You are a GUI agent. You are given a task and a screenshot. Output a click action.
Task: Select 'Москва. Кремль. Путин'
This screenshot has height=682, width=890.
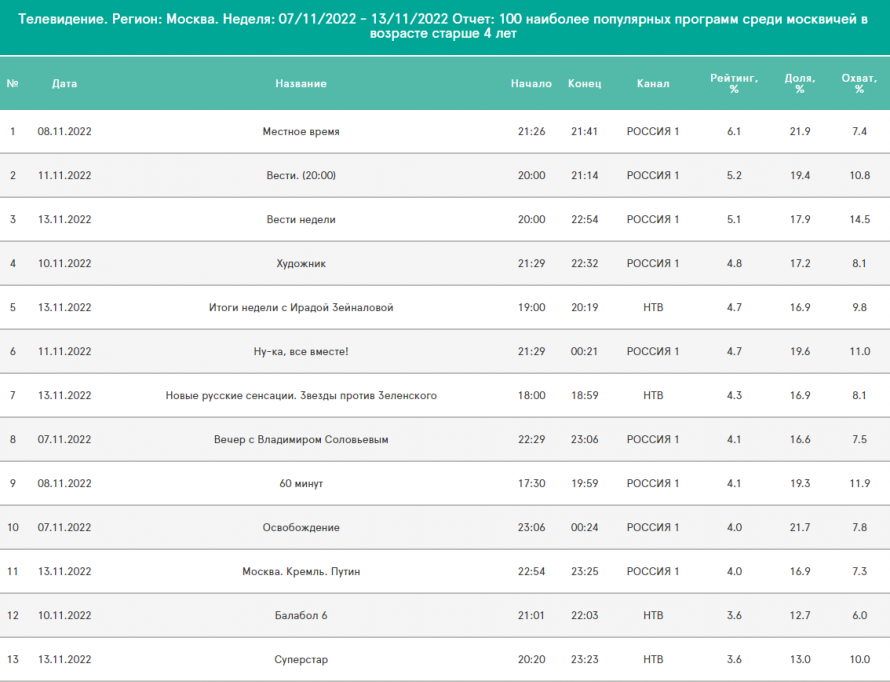click(301, 571)
